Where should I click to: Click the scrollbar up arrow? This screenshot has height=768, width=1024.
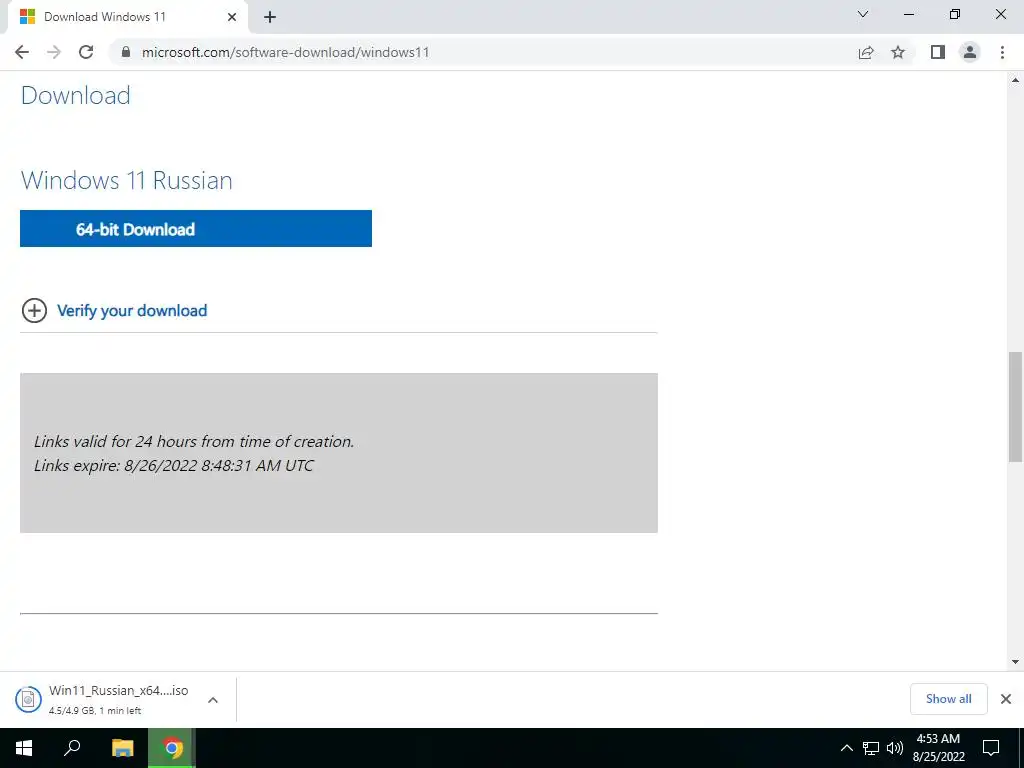(x=1015, y=80)
